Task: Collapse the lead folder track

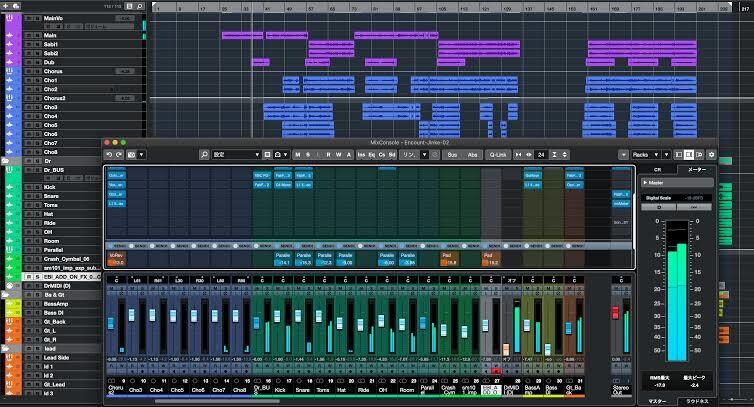Action: tap(5, 348)
